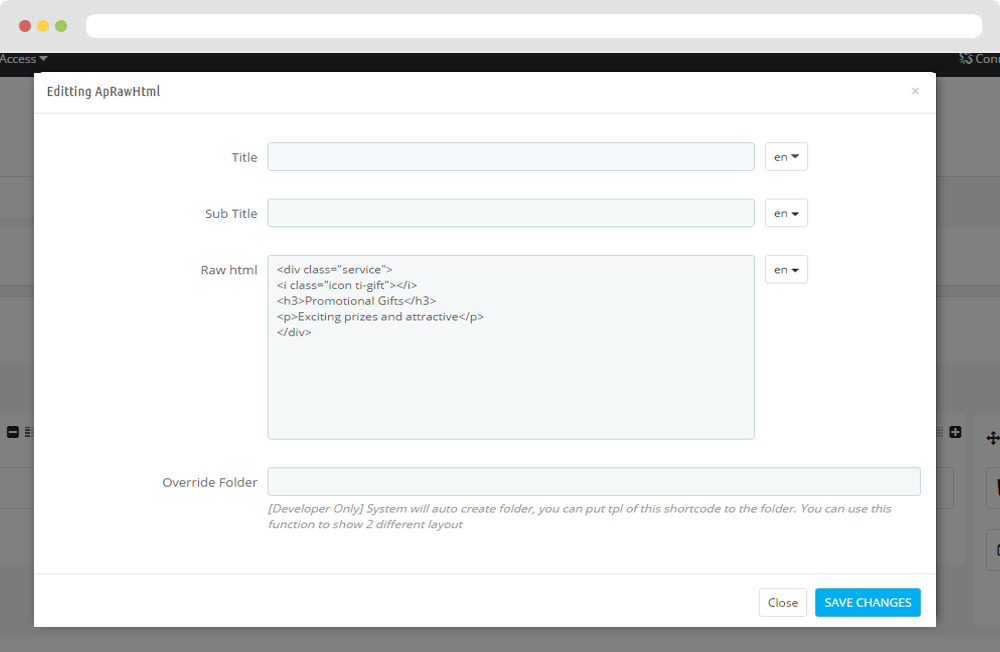Click the closing '</div>' line in textarea
The height and width of the screenshot is (652, 1000).
pos(294,332)
